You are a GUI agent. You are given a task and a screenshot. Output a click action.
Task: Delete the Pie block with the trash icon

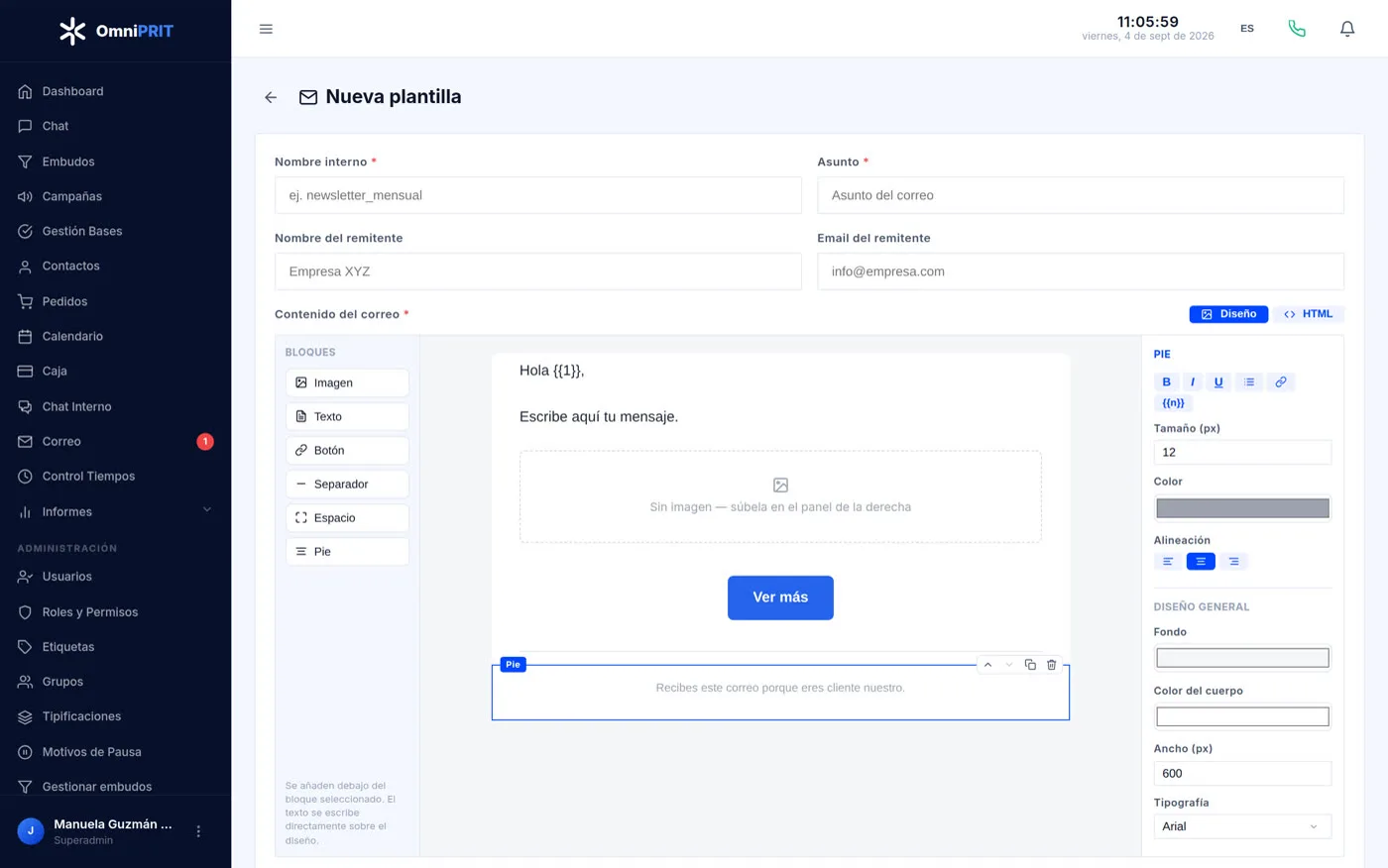click(x=1052, y=665)
